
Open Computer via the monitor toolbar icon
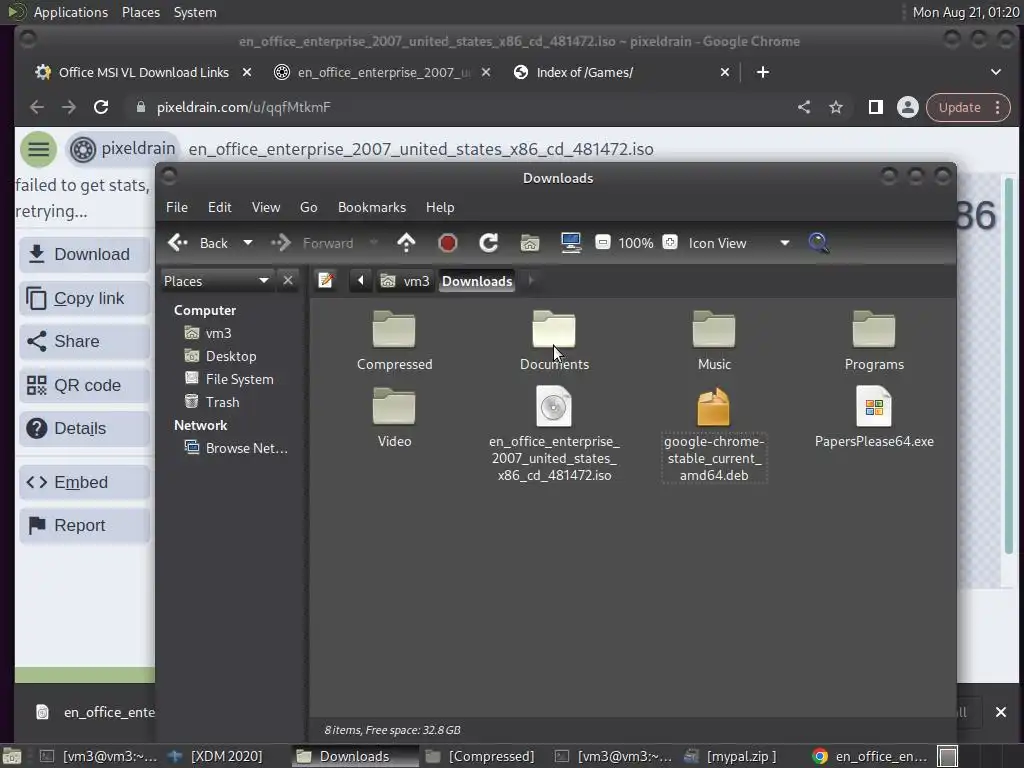point(571,243)
